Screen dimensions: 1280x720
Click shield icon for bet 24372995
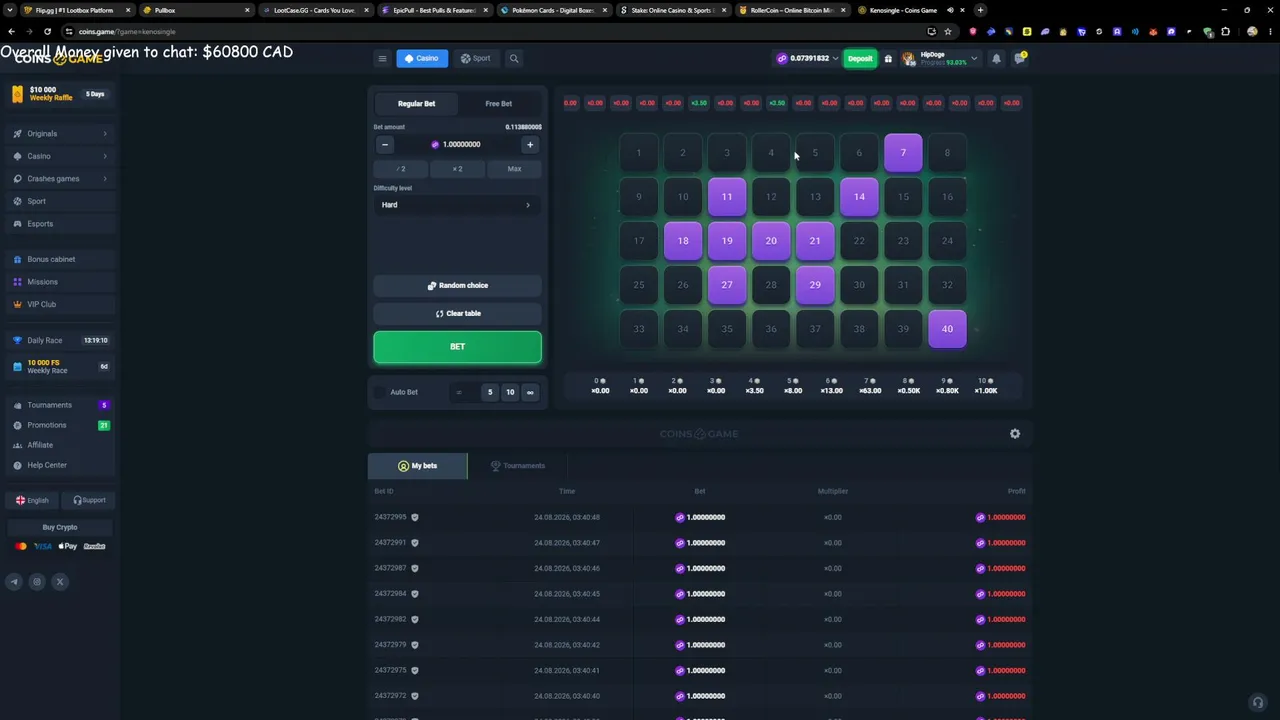tap(415, 517)
